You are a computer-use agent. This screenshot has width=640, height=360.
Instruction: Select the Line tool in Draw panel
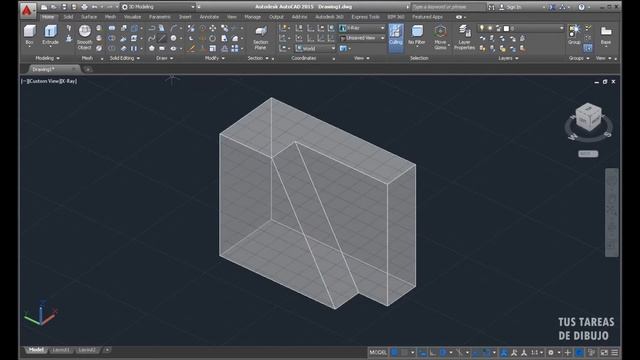[x=162, y=38]
